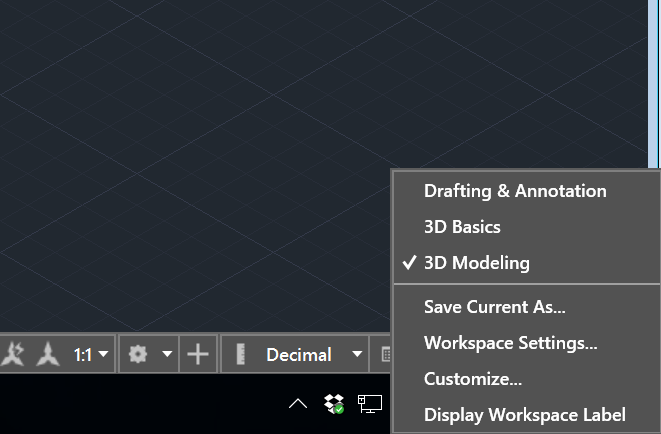This screenshot has width=661, height=434.
Task: Click the annotation monitor plus icon
Action: pyautogui.click(x=198, y=354)
